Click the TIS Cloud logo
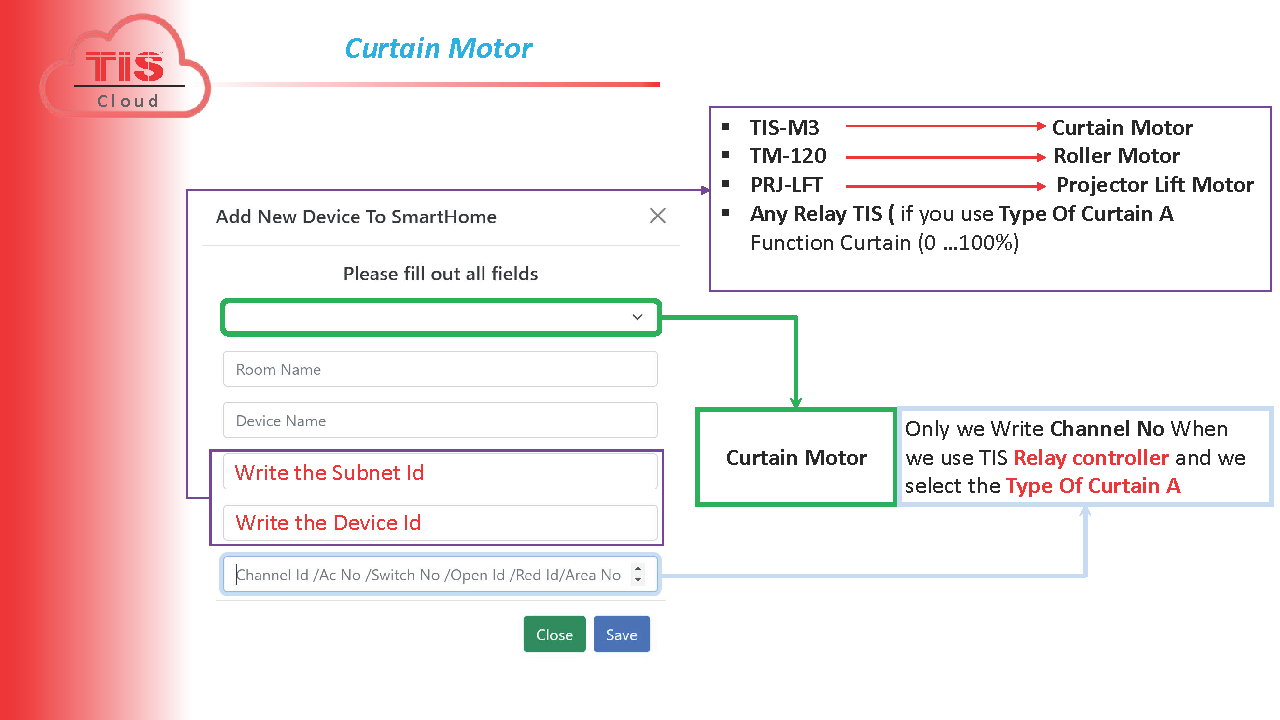Screen dimensions: 1280x720 tap(126, 68)
